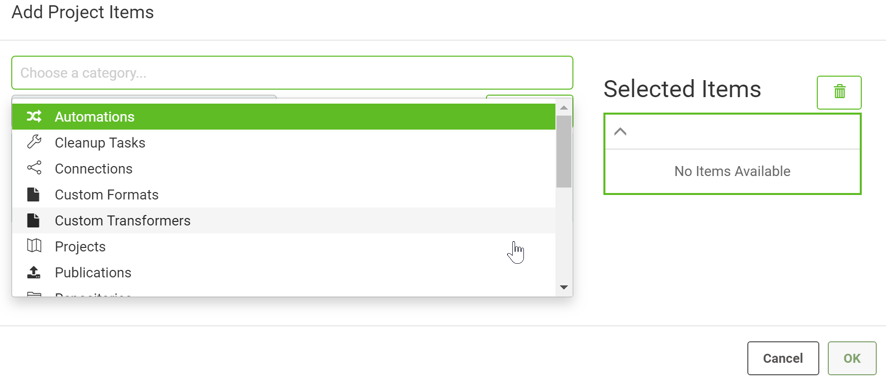Select the Custom Transformers option
The image size is (886, 386).
(x=284, y=220)
